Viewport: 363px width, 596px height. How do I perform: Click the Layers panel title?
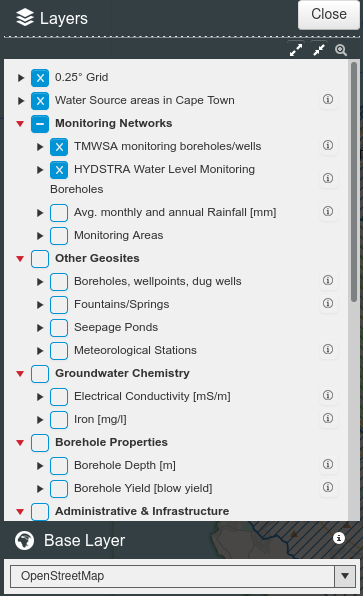tap(63, 18)
